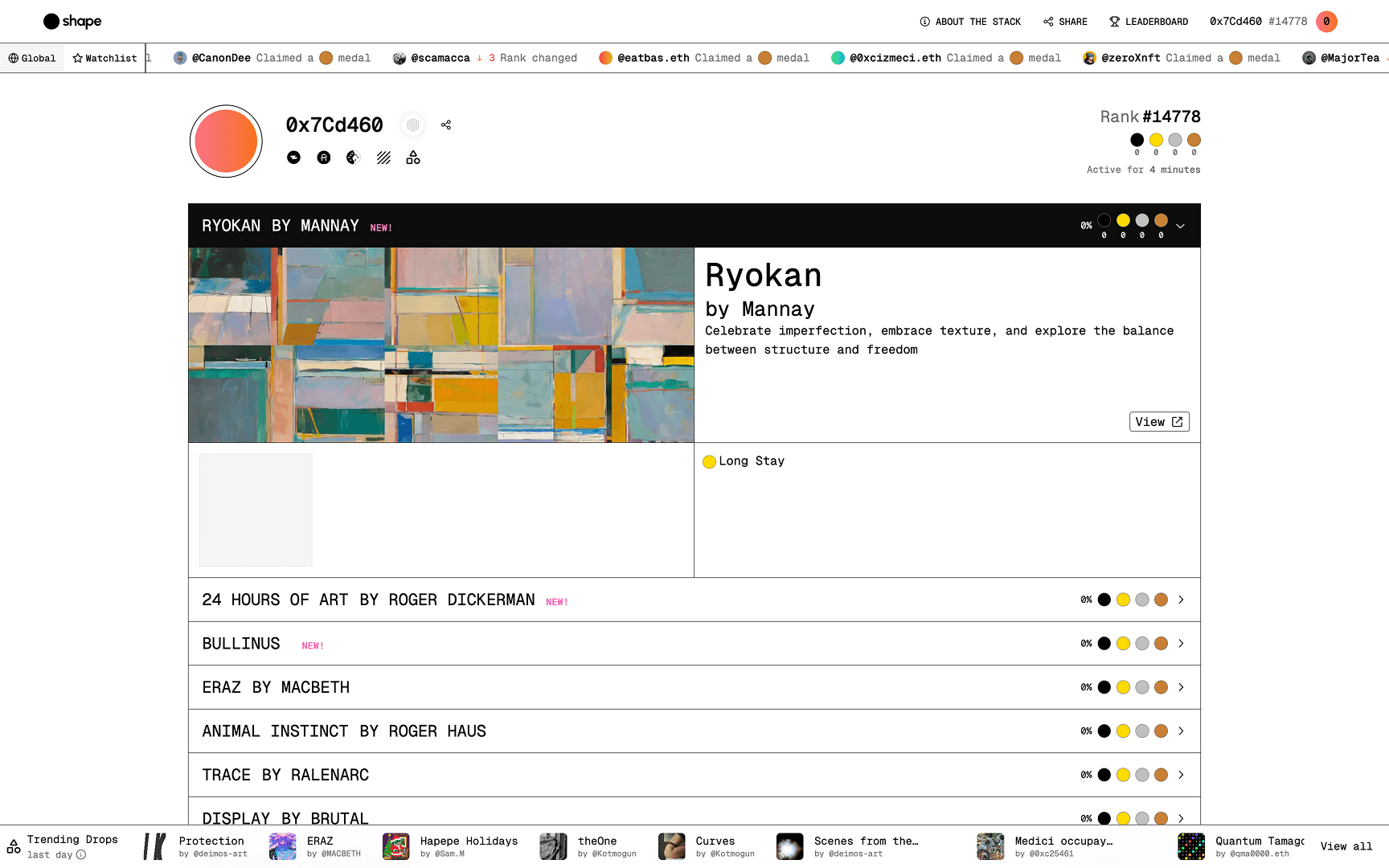Click the half-dotted circle icon under the address

353,158
